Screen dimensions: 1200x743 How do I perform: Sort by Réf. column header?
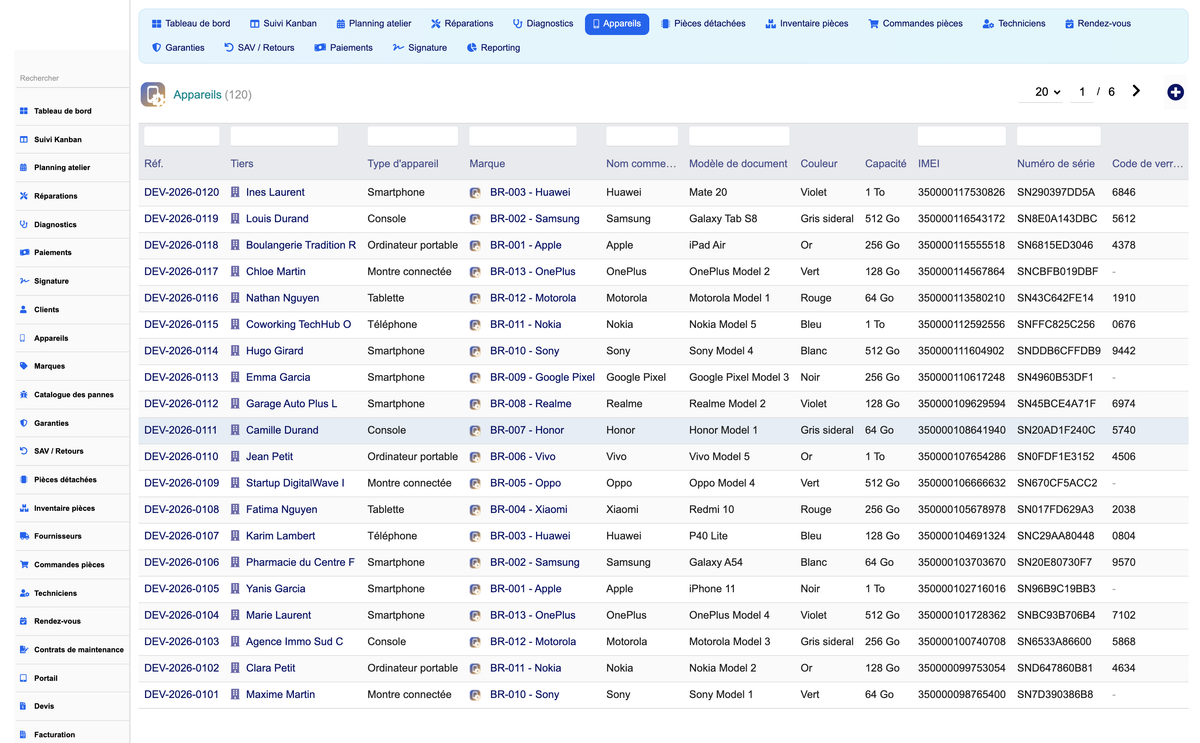click(154, 163)
